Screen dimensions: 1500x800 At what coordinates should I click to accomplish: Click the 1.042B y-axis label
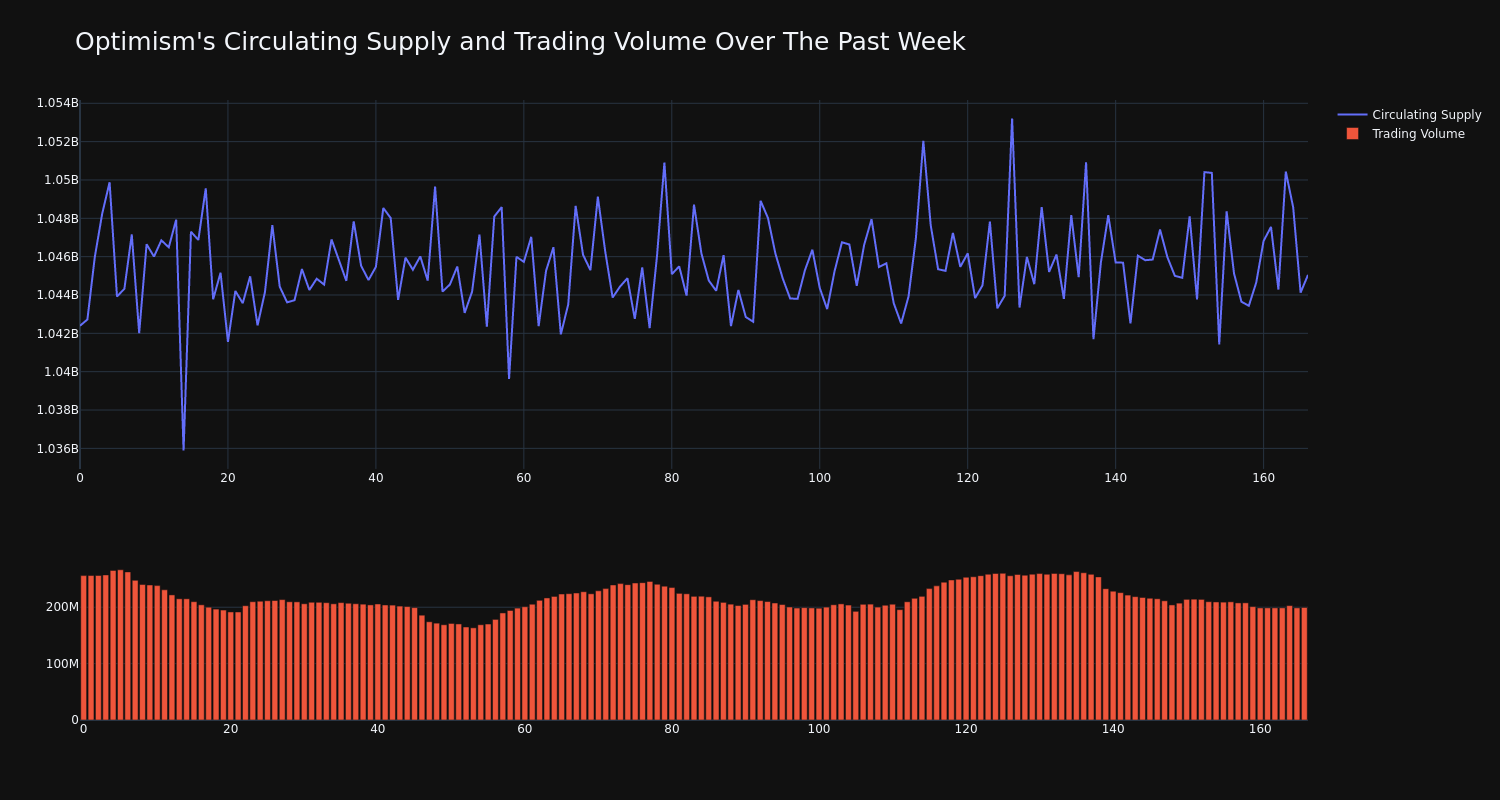[57, 333]
